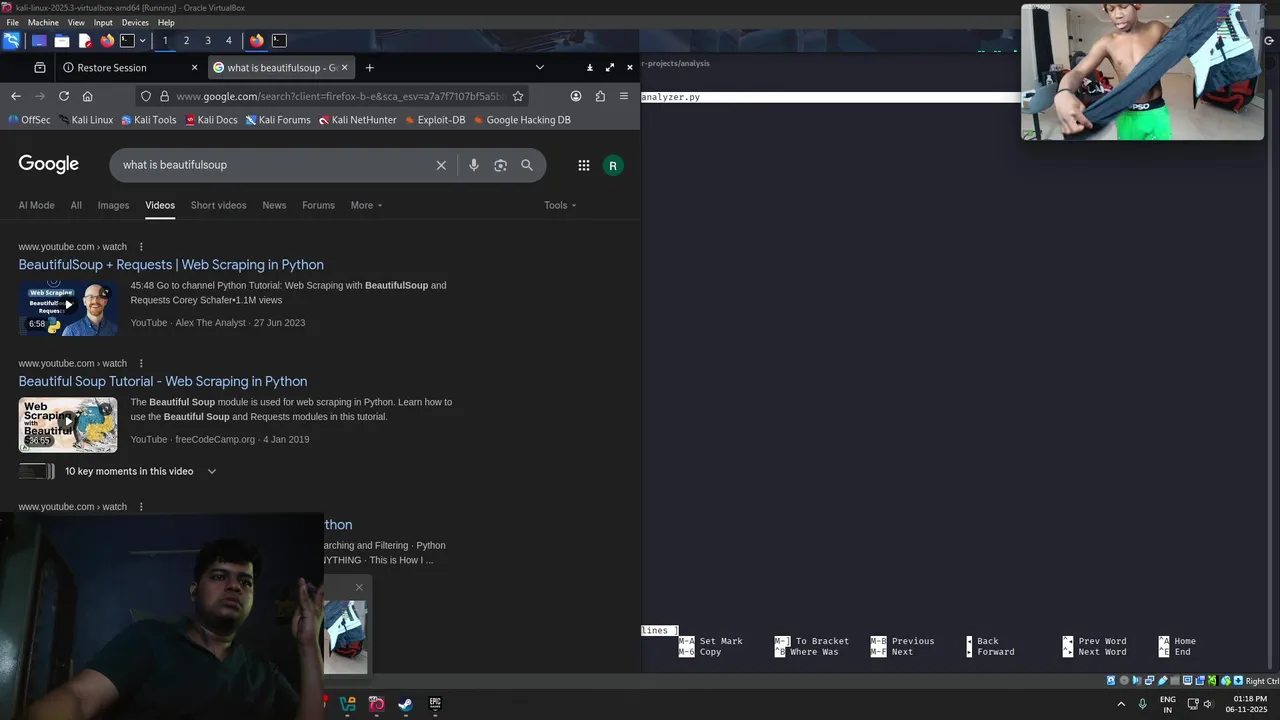Open the file manager in Kali panel
1280x720 pixels.
[x=62, y=41]
